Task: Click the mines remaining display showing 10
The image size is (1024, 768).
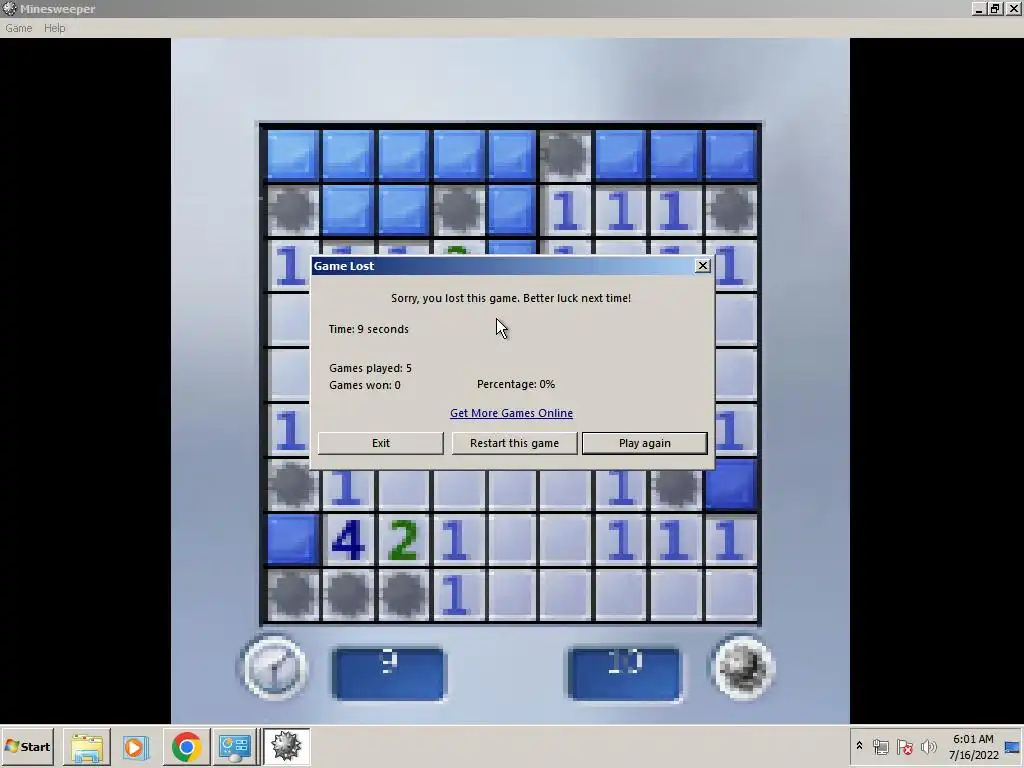Action: [624, 673]
